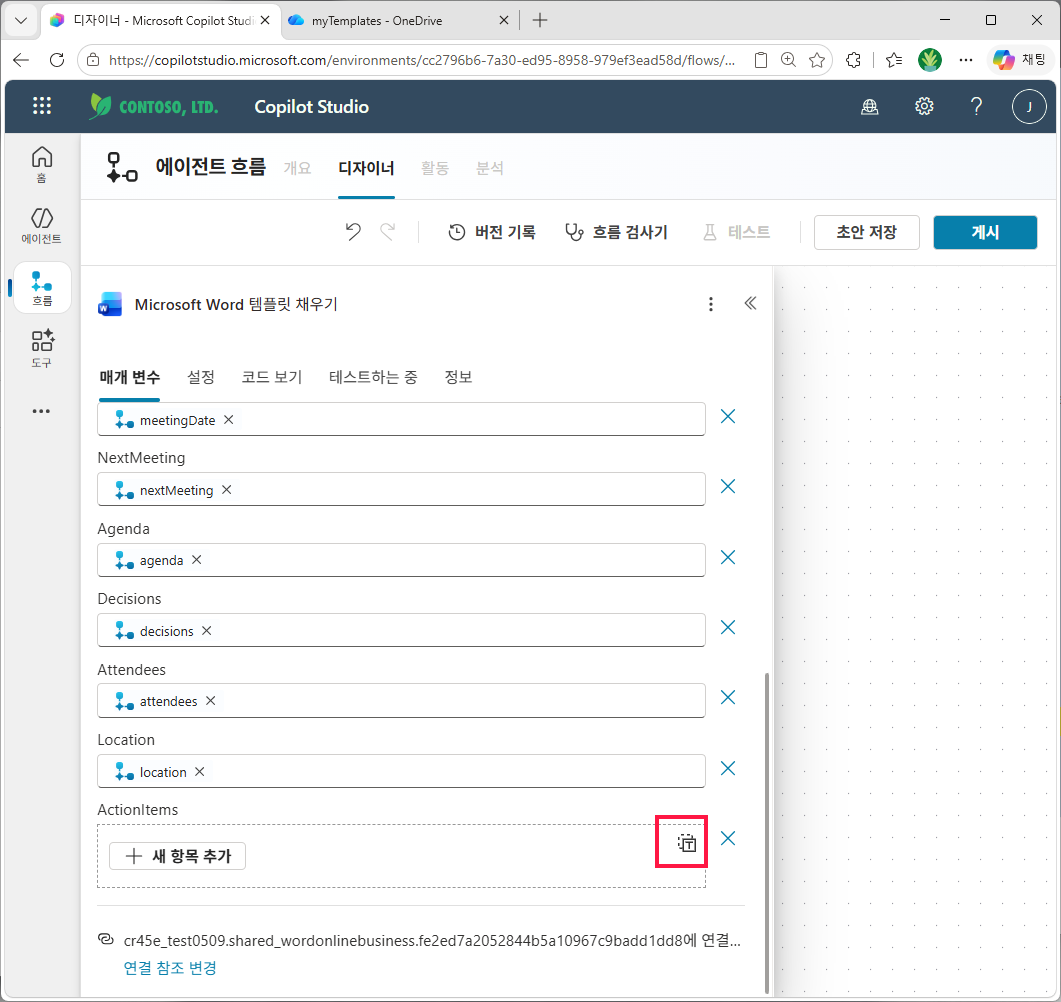Switch to the Settings (설정) tab
Viewport: 1061px width, 1002px height.
[201, 377]
